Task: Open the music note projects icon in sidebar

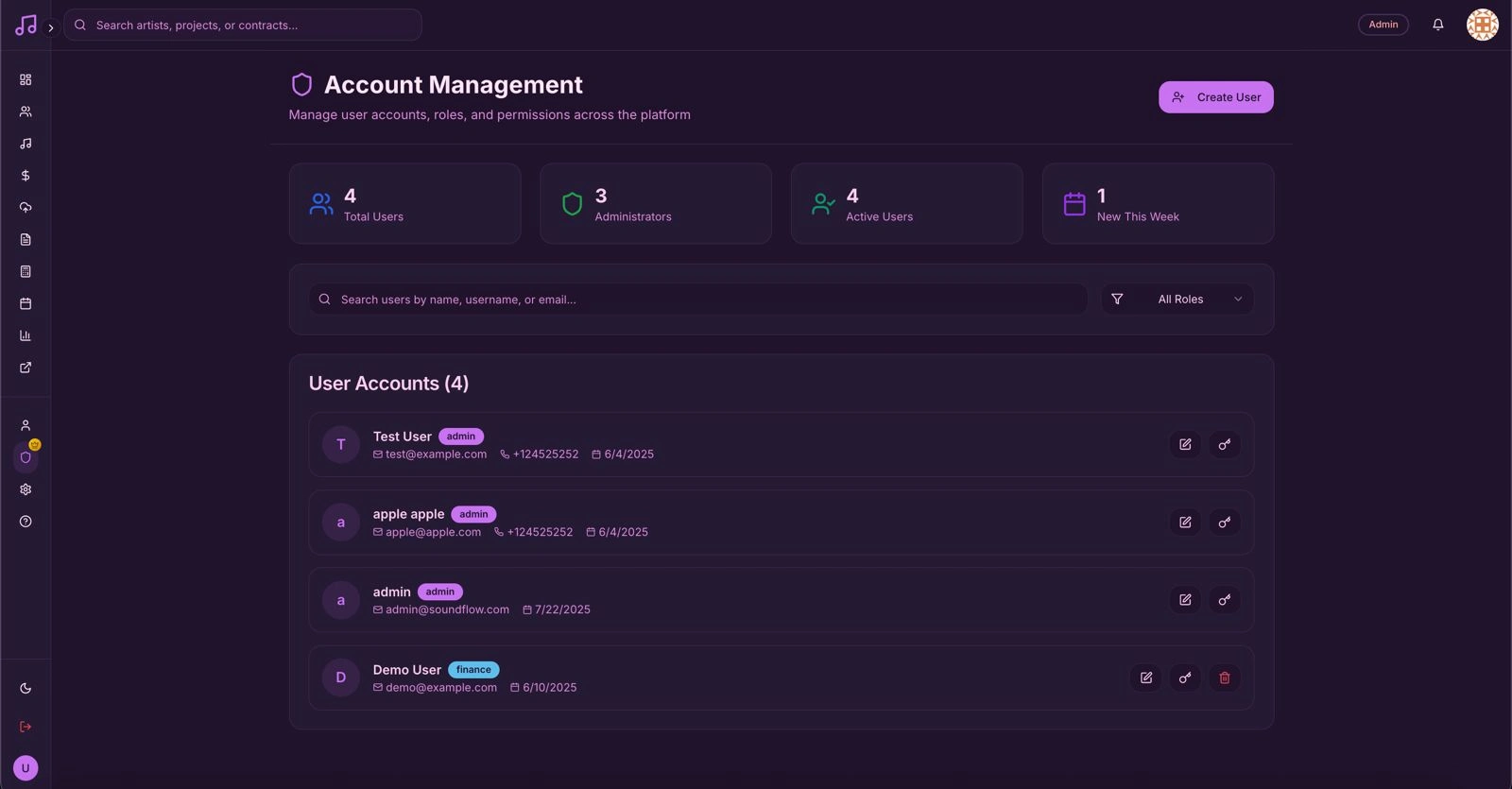Action: [26, 144]
